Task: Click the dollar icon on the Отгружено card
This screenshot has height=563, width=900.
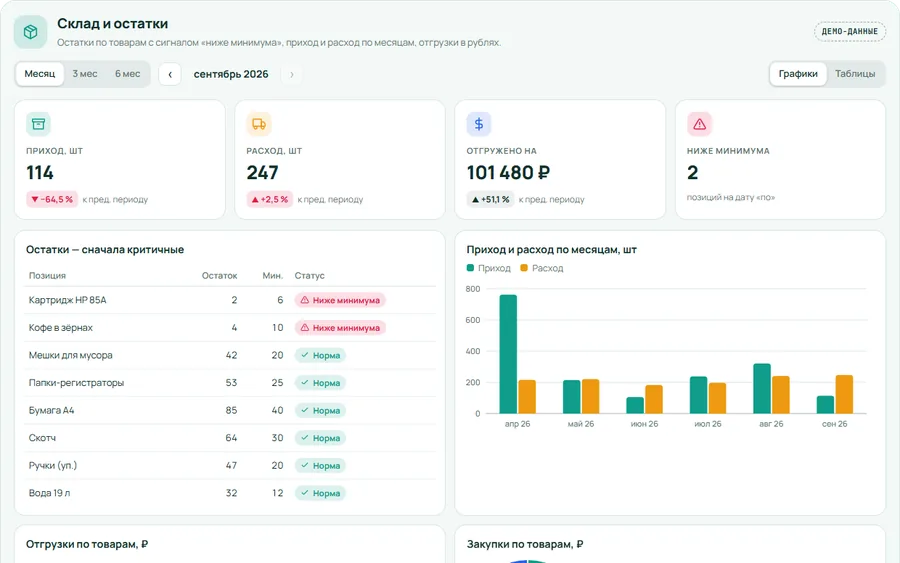Action: [479, 124]
